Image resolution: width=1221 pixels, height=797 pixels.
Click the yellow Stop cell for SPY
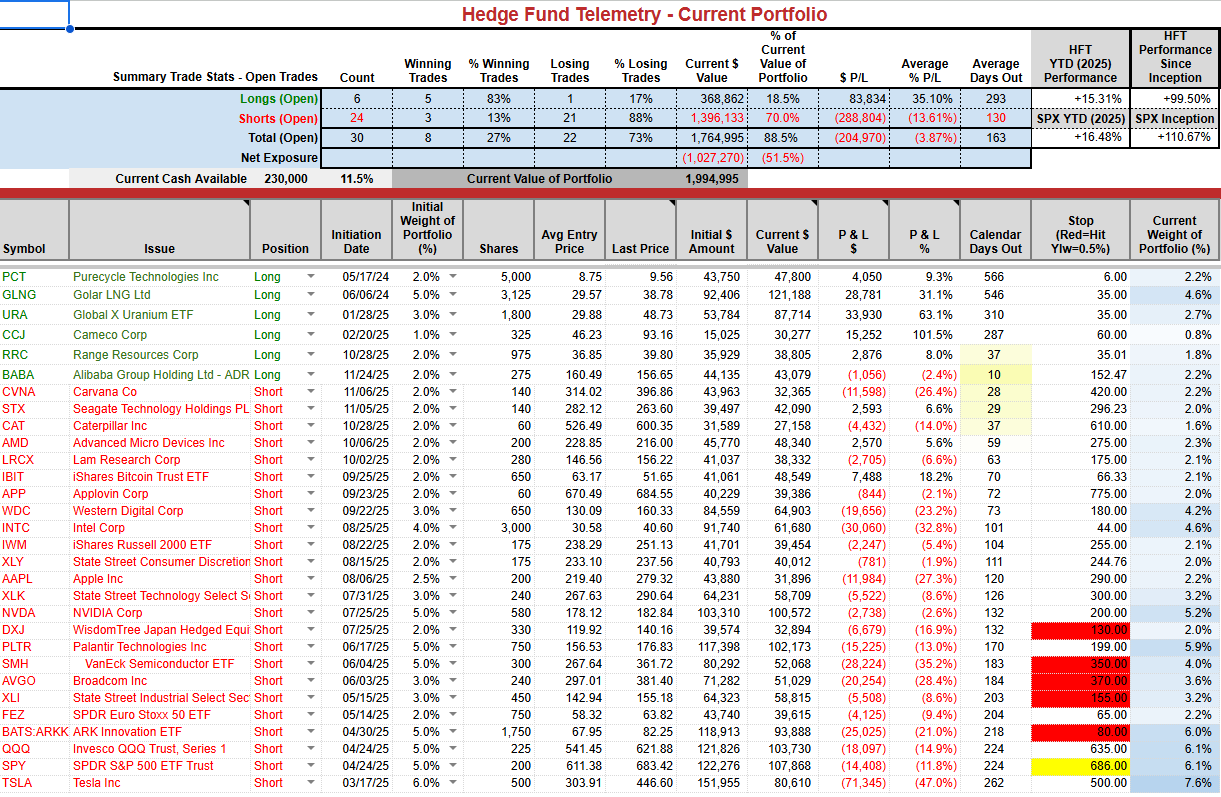point(1080,766)
